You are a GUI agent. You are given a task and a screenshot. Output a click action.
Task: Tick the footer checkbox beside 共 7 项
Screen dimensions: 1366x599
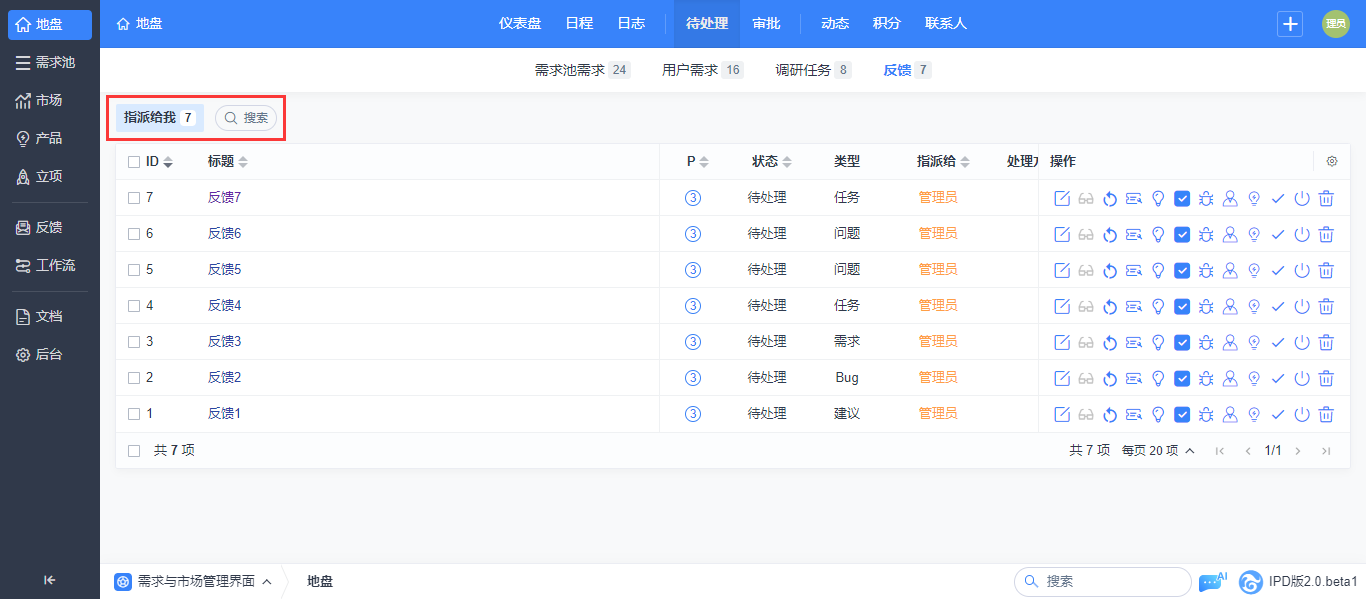click(134, 451)
